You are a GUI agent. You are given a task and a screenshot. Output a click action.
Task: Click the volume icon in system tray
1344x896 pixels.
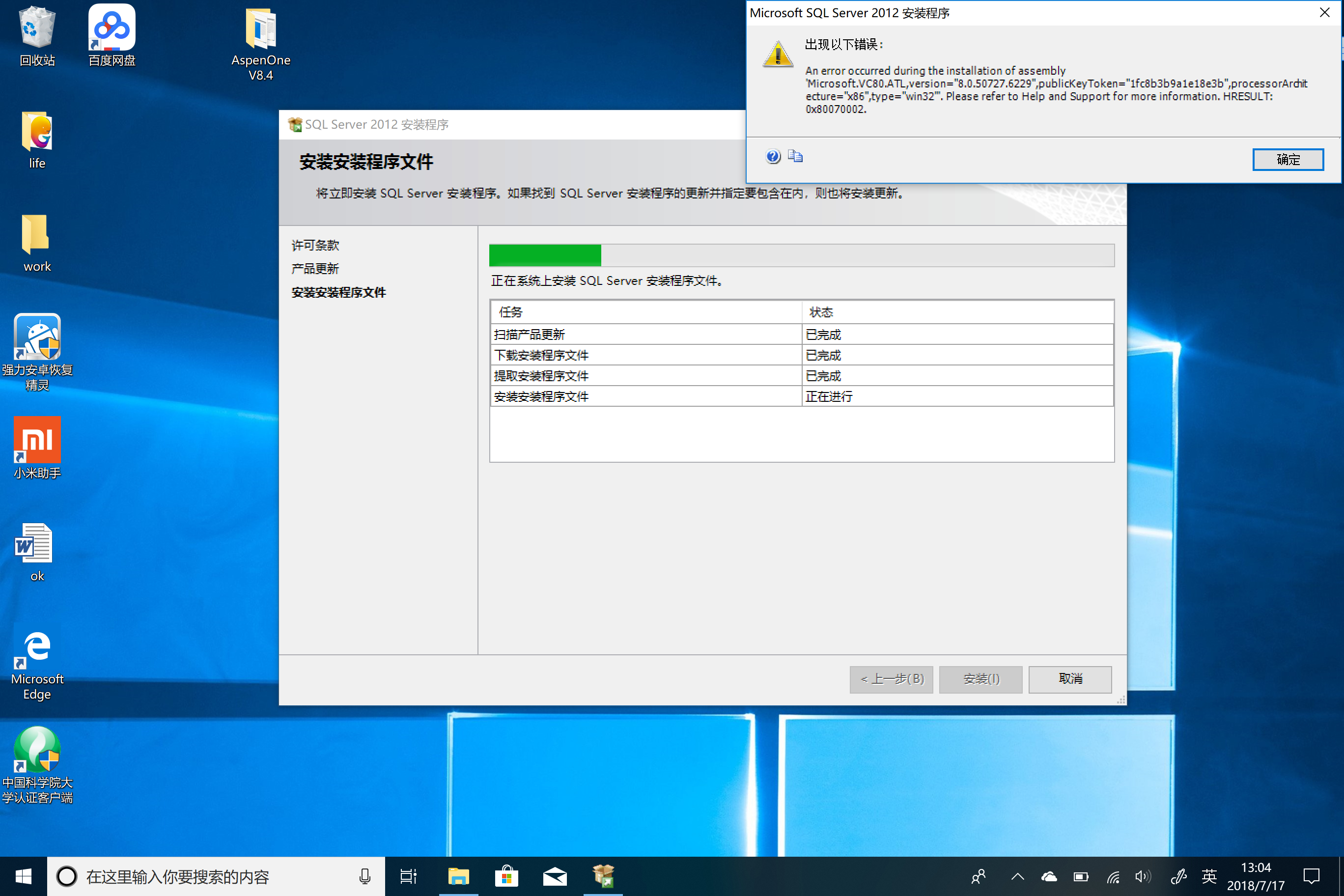(1142, 876)
